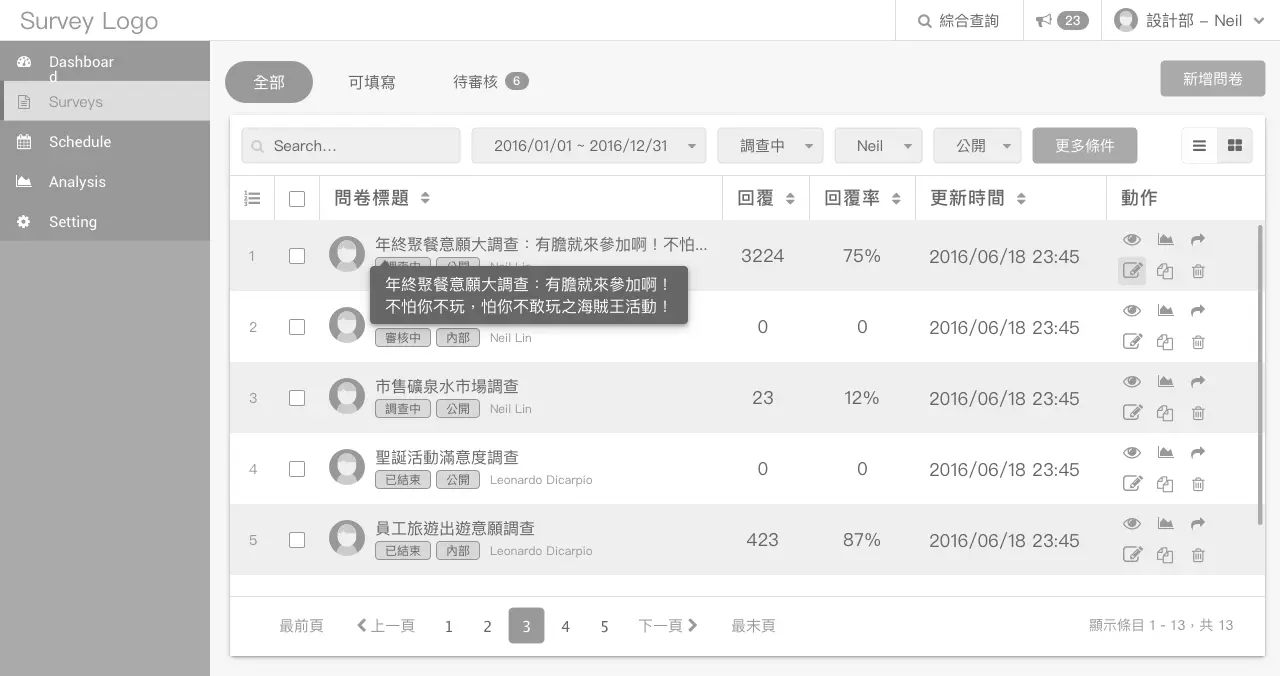This screenshot has height=676, width=1280.
Task: Toggle the select-all checkbox in table header
Action: pos(297,199)
